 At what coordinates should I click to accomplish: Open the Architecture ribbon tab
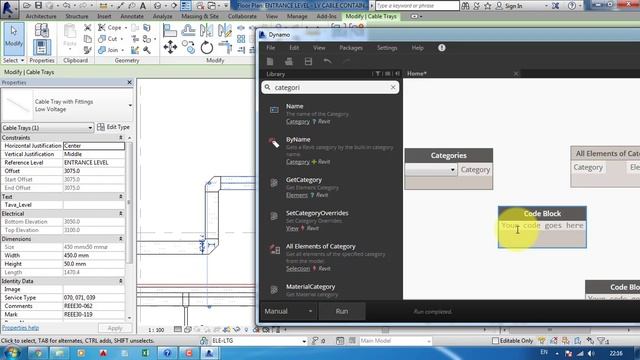tap(41, 16)
